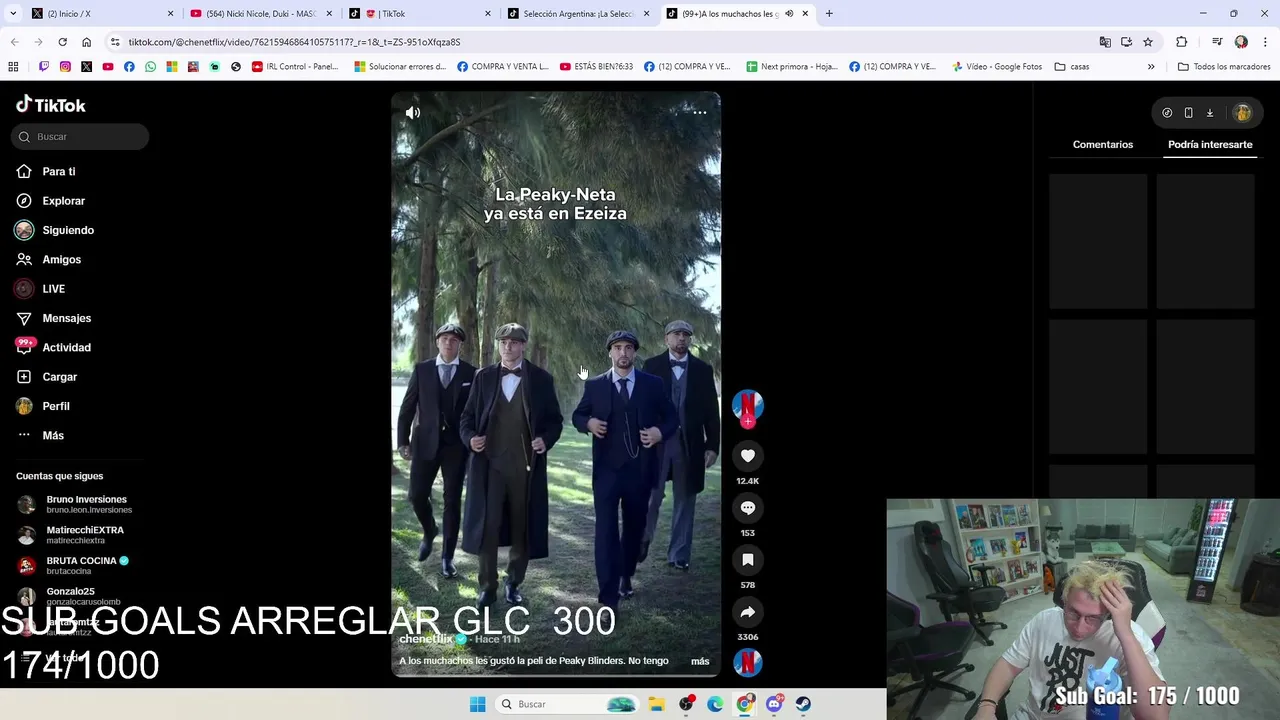This screenshot has height=720, width=1280.
Task: Open the extensions puzzle icon
Action: (1182, 42)
